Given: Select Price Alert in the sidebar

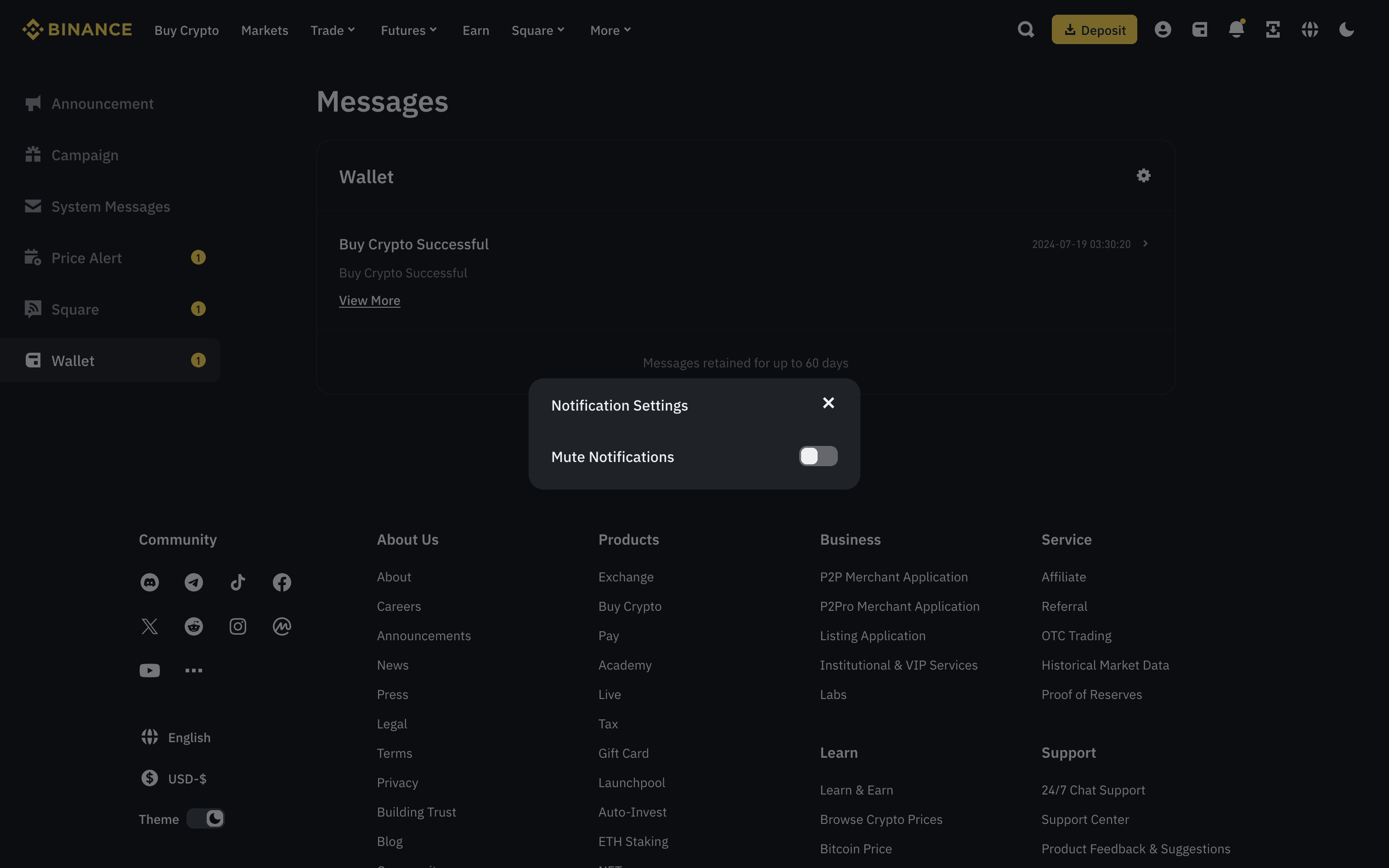Looking at the screenshot, I should tap(87, 258).
